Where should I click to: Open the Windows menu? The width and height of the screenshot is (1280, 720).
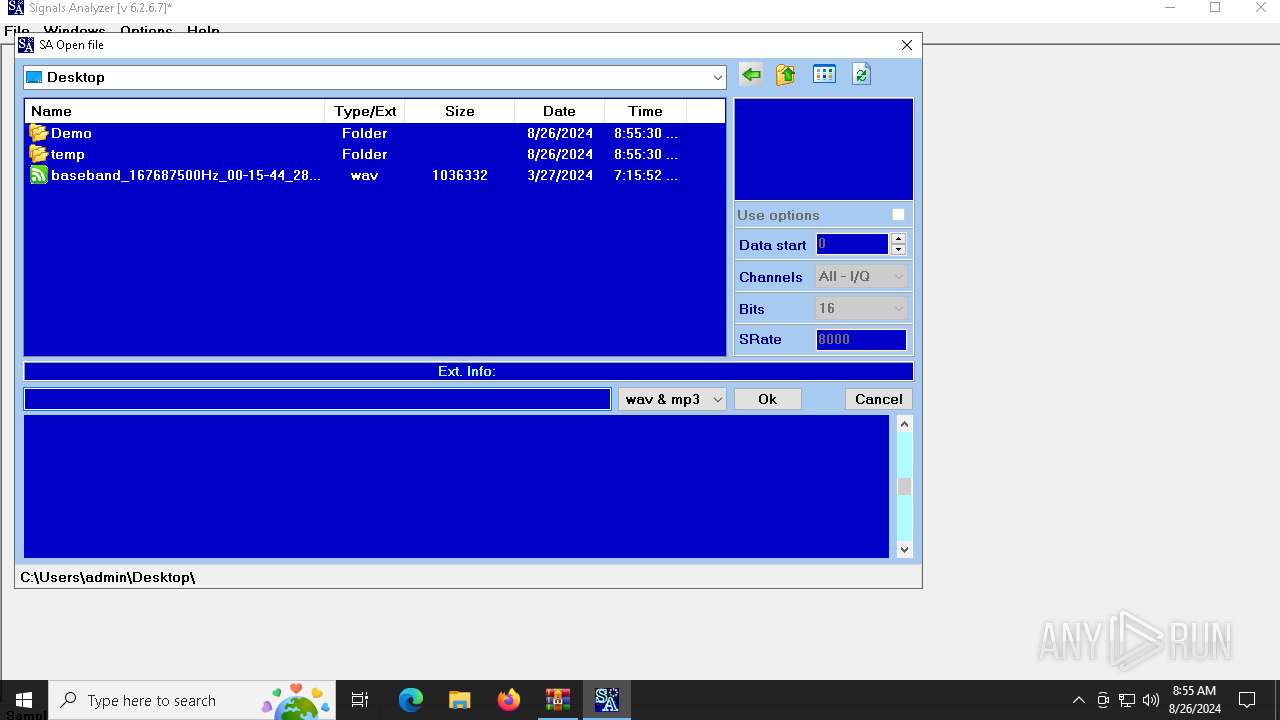(74, 31)
